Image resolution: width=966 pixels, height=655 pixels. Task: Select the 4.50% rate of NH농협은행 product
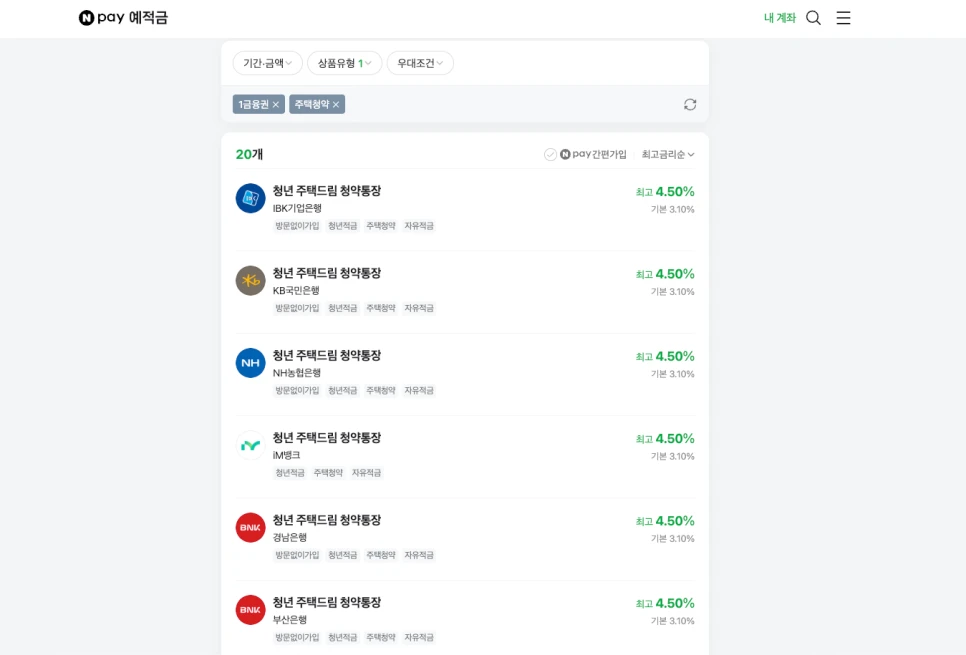click(x=674, y=356)
